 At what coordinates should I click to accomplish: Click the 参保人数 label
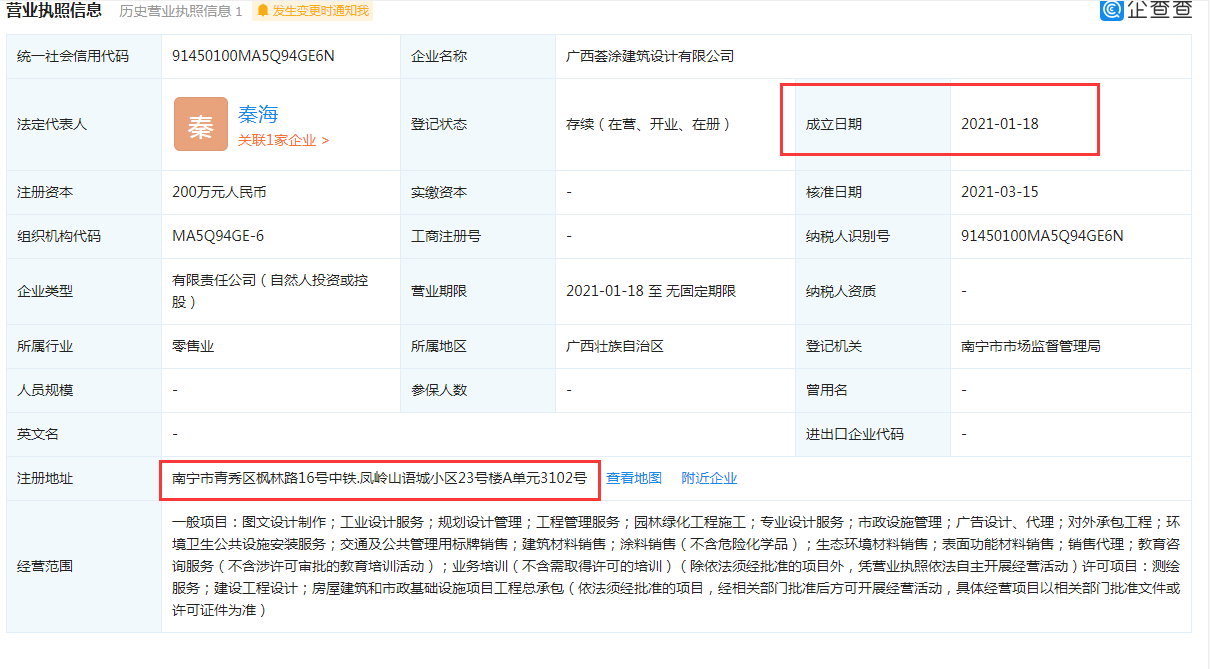click(439, 390)
